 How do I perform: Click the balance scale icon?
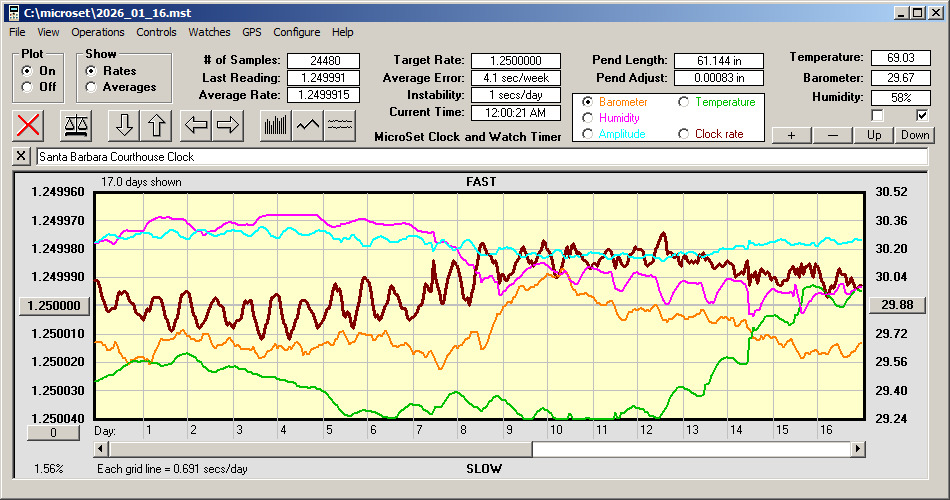tap(75, 125)
